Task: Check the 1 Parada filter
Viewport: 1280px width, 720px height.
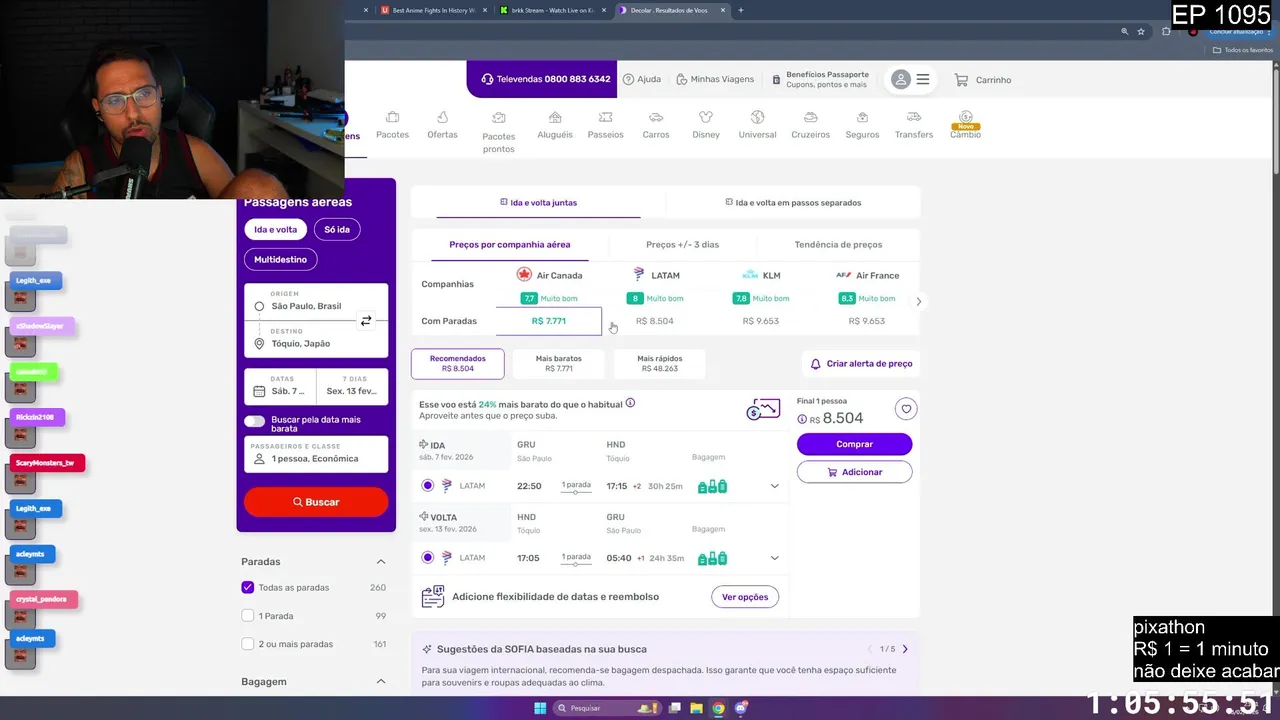Action: pos(248,616)
